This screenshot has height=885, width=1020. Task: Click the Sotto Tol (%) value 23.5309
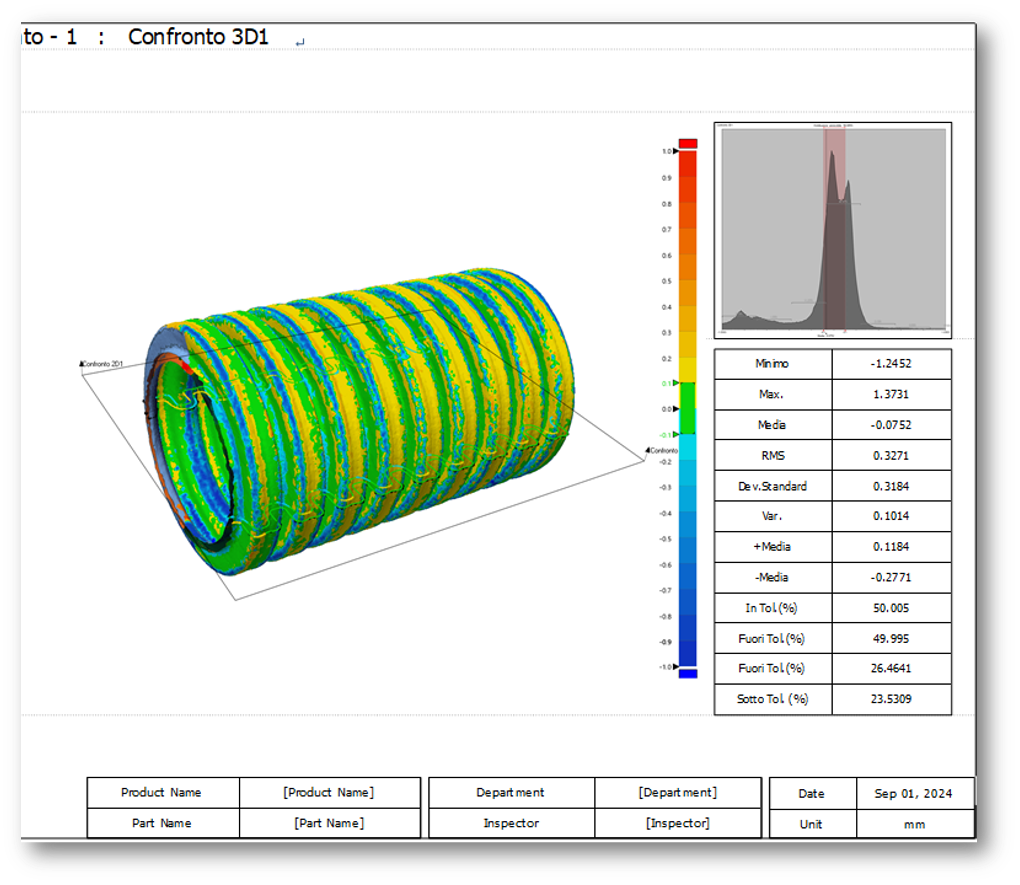click(x=890, y=699)
